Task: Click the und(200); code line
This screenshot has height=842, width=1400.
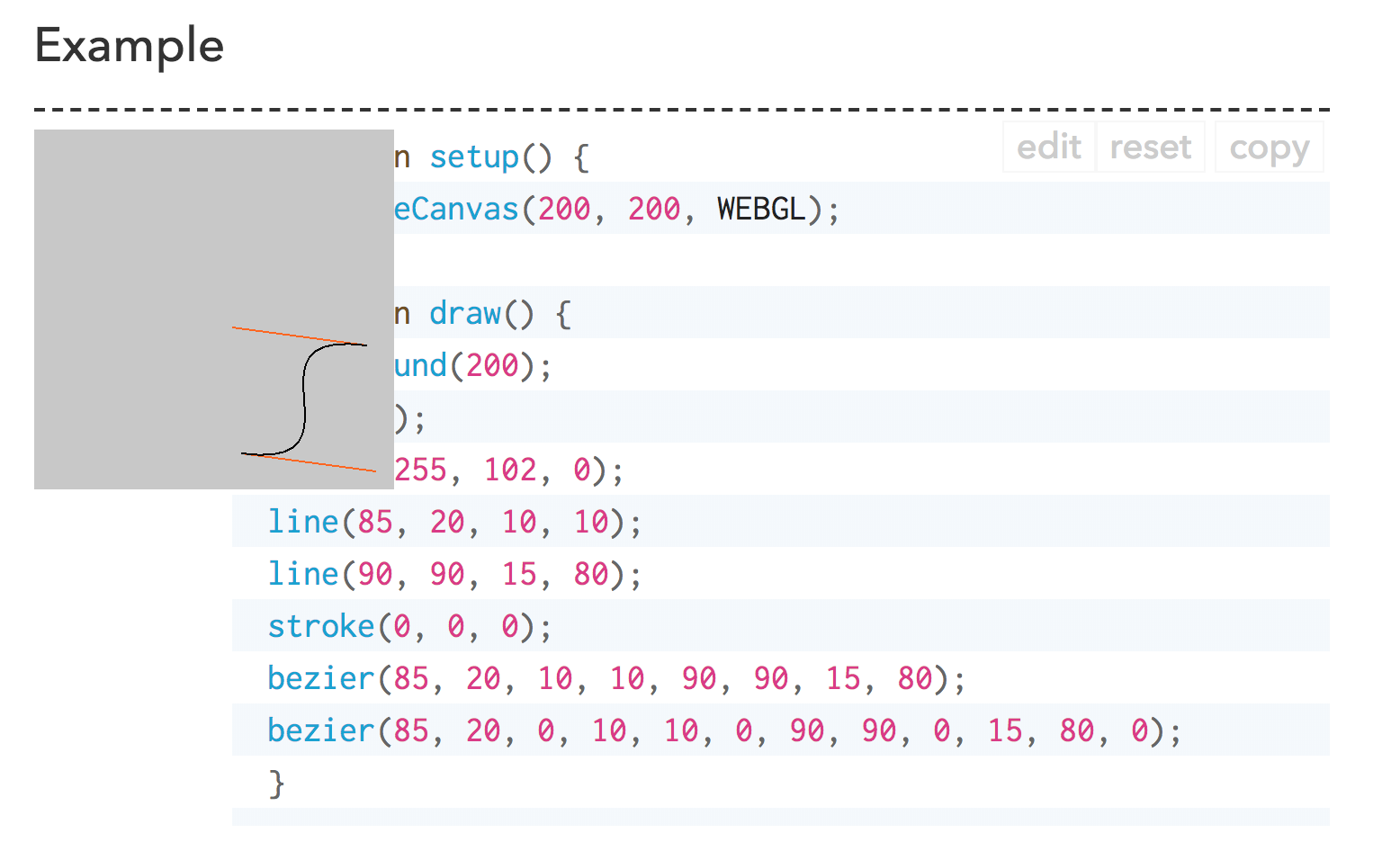Action: click(x=473, y=366)
